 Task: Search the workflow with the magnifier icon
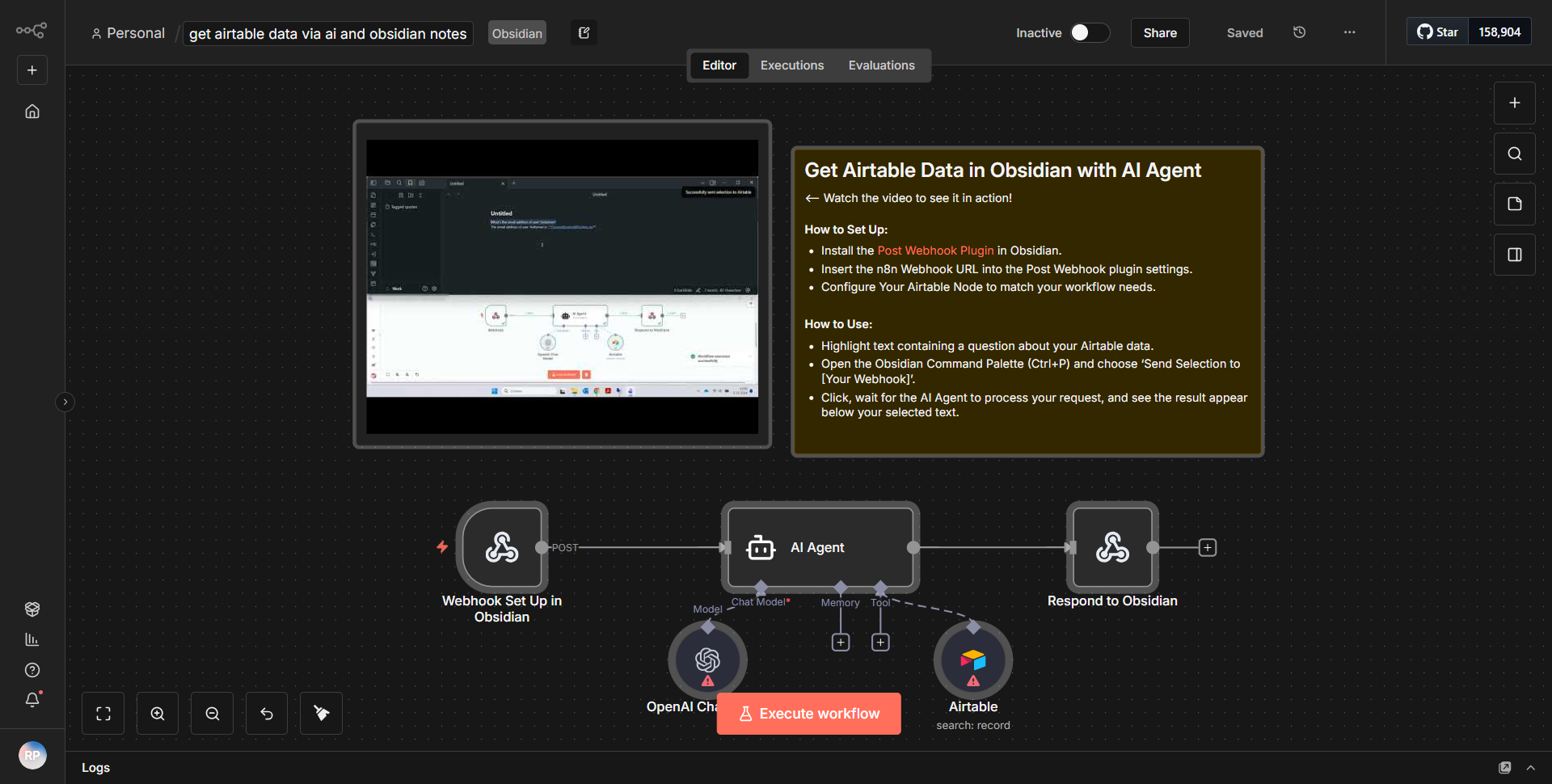point(1514,153)
